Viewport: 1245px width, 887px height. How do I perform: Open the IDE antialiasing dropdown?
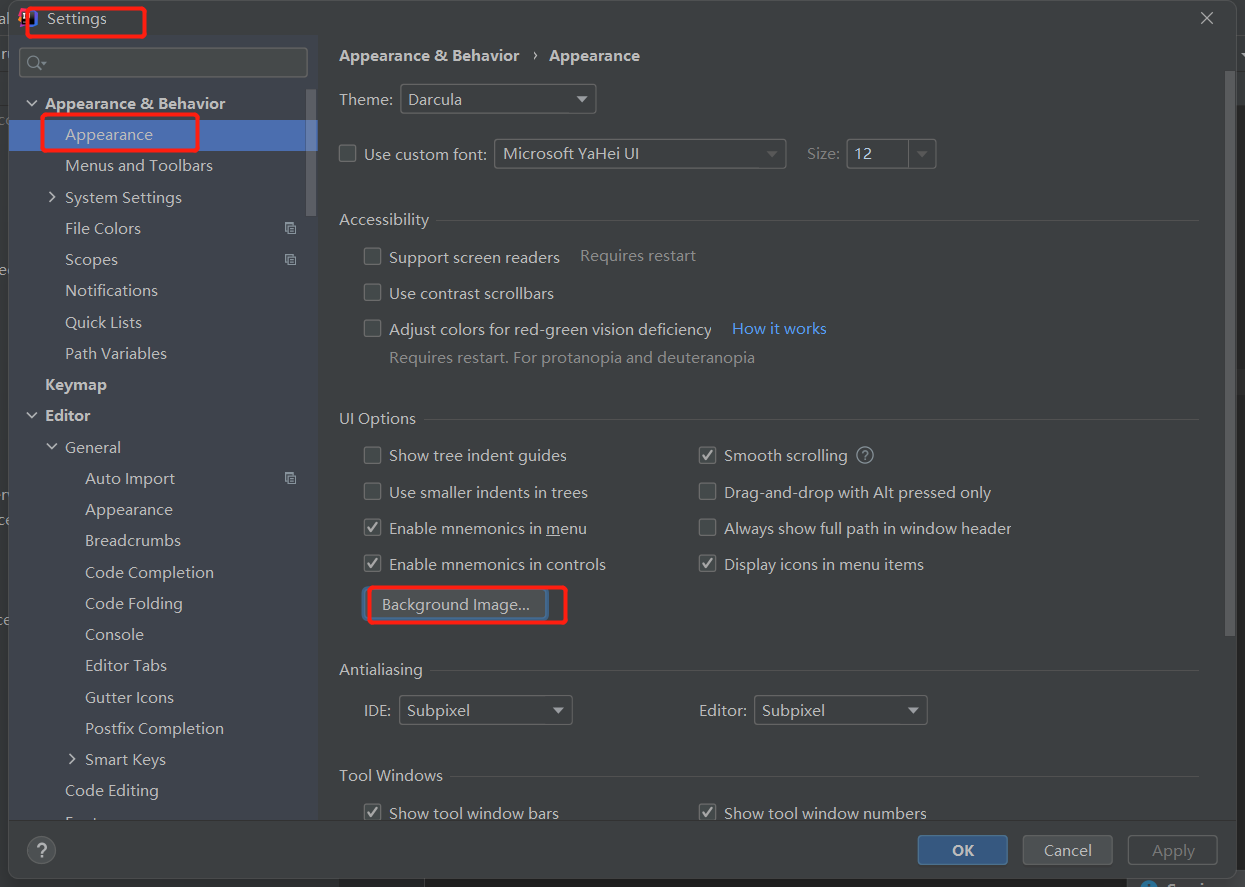click(x=486, y=711)
